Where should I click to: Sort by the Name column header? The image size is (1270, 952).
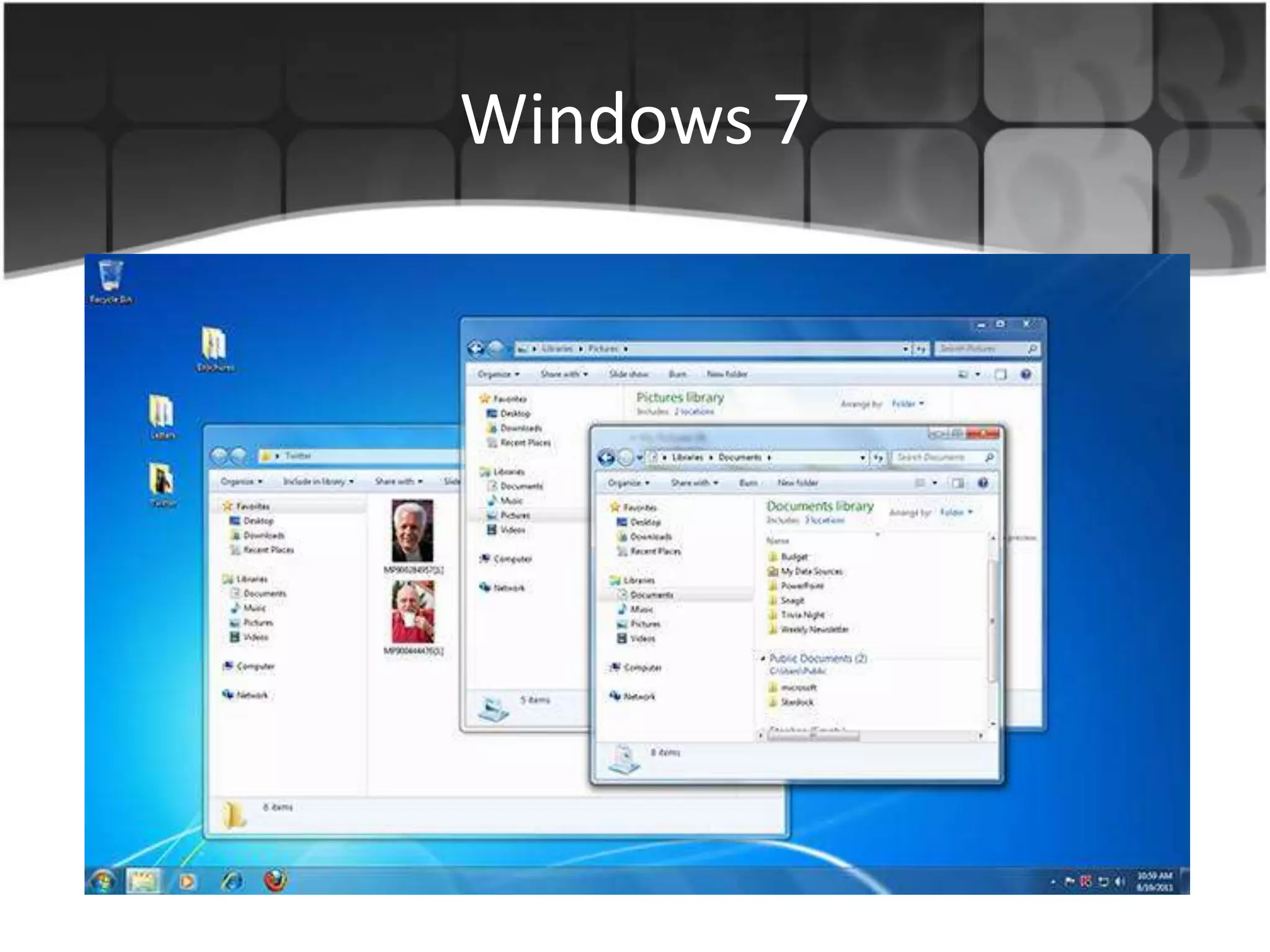coord(777,541)
